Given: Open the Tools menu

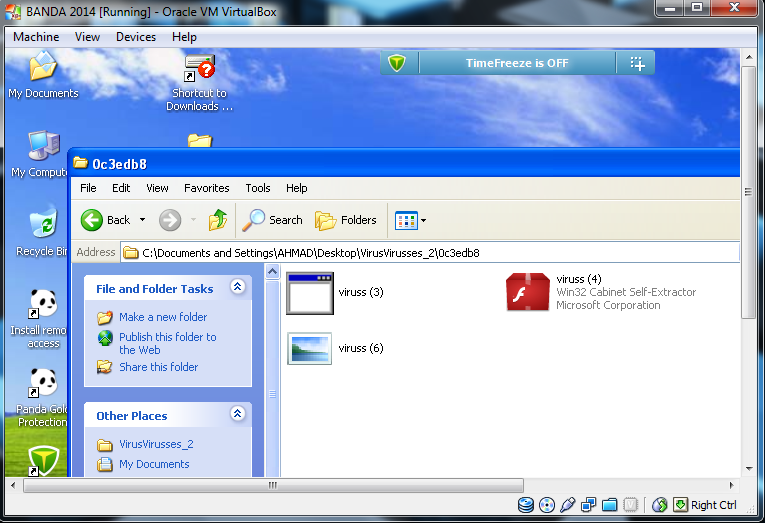Looking at the screenshot, I should click(x=258, y=188).
